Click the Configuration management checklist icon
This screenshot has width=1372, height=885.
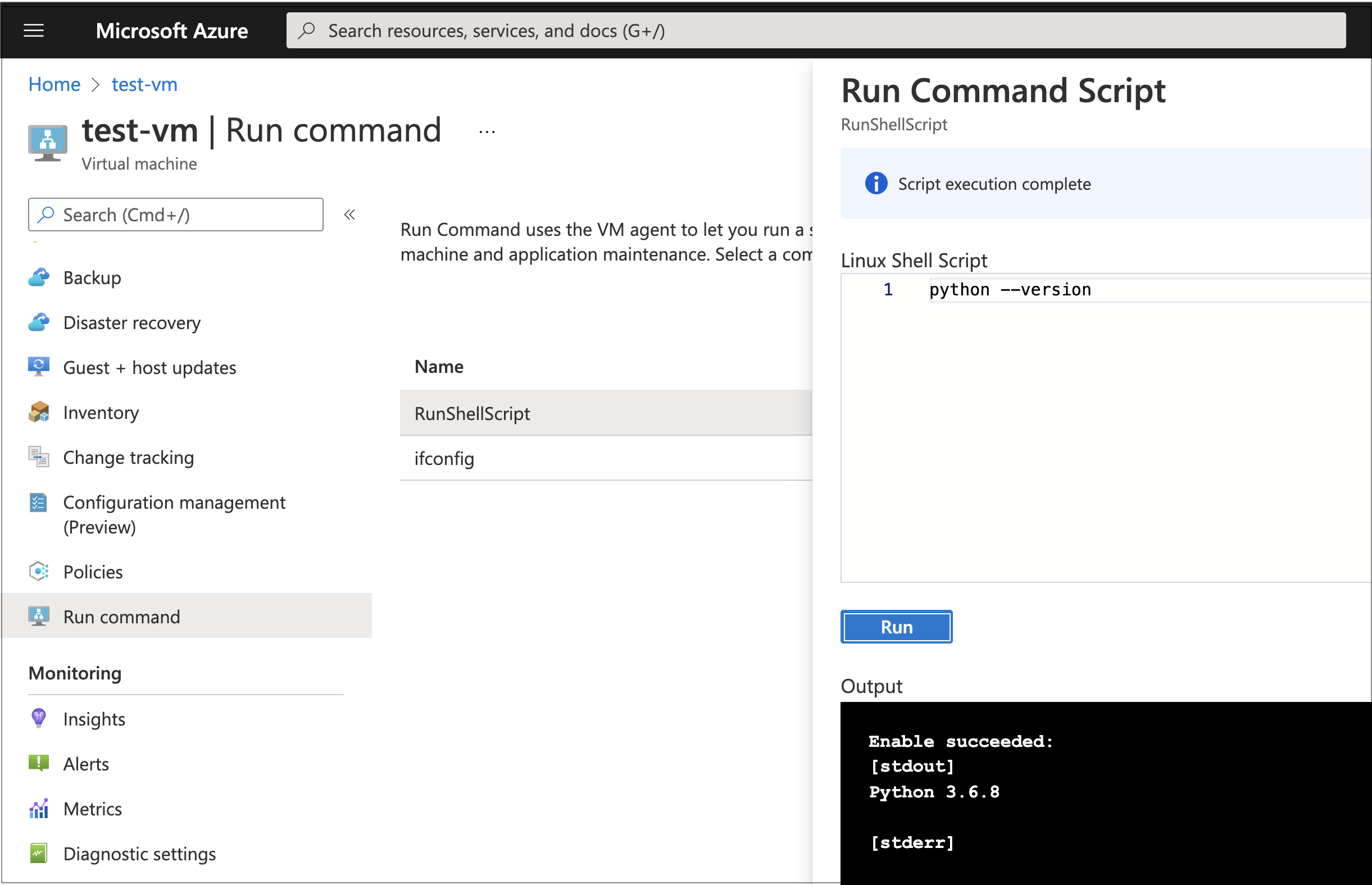pyautogui.click(x=39, y=503)
